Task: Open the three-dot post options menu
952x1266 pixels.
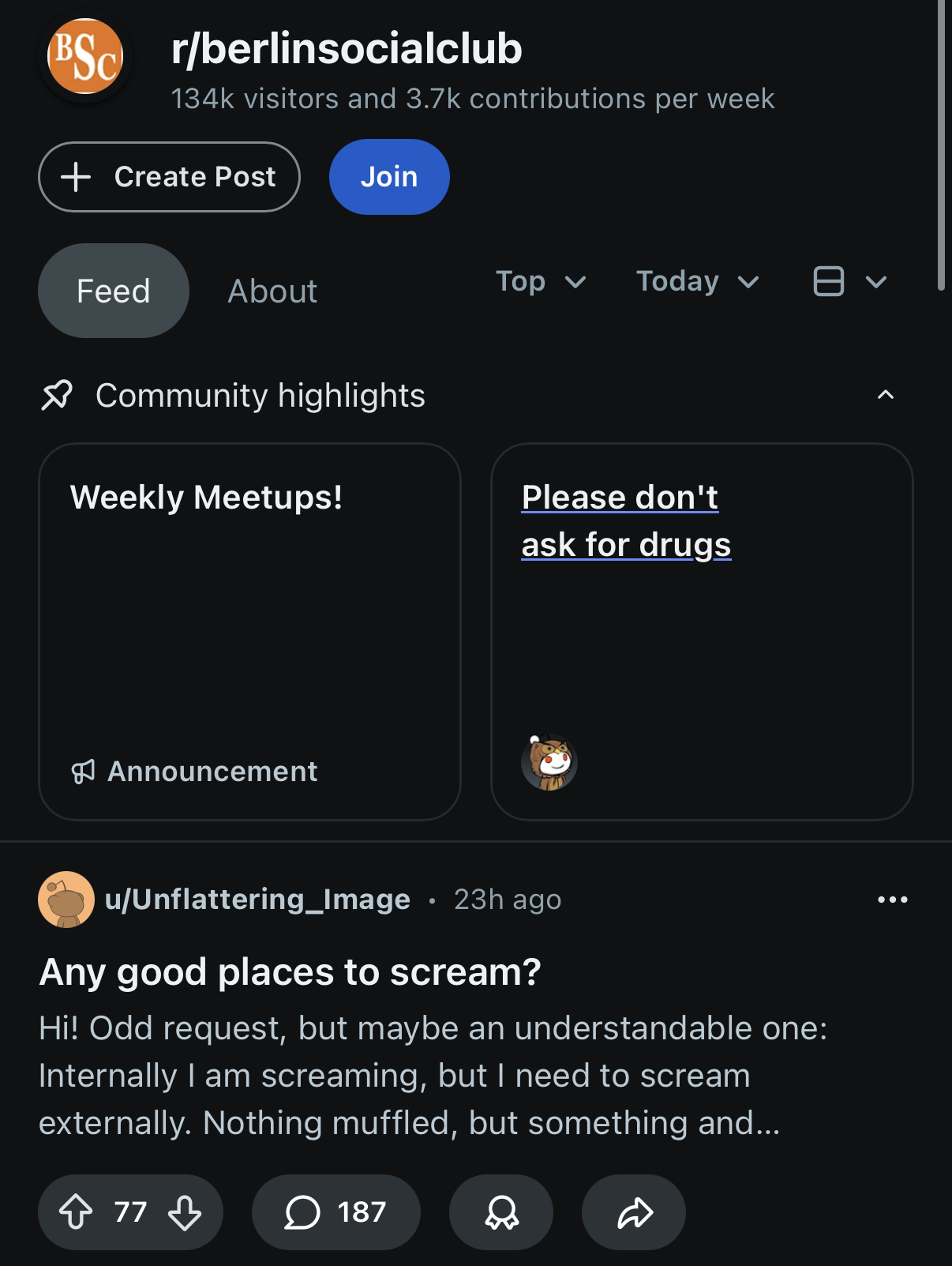Action: (892, 900)
